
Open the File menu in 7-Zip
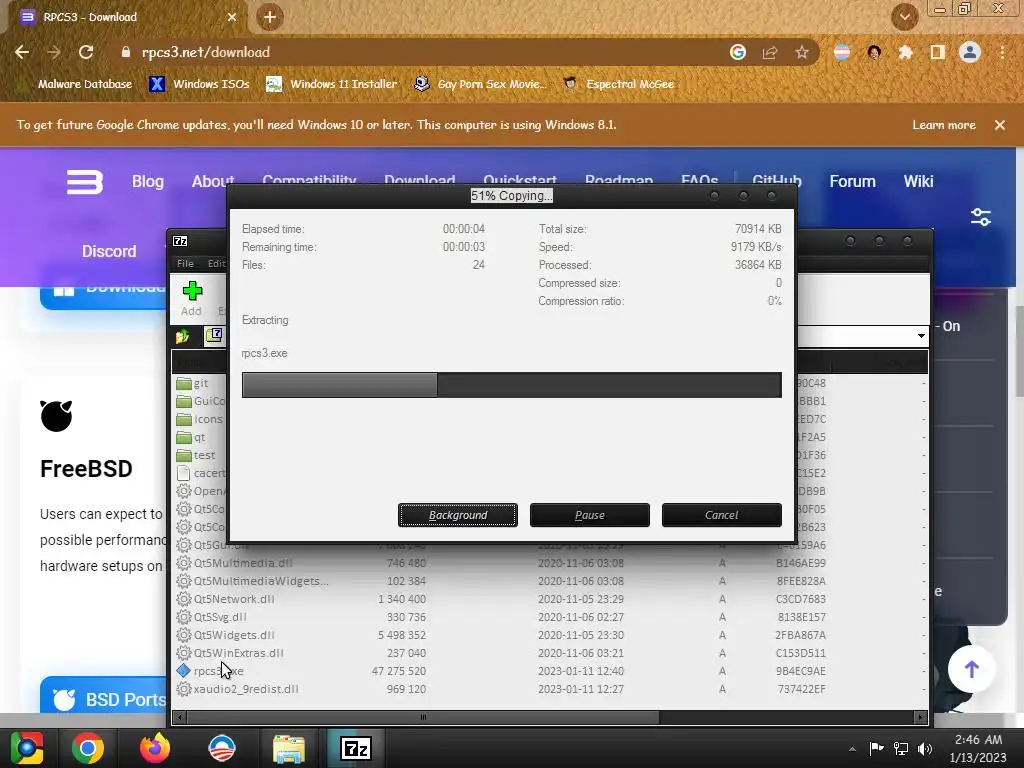(x=185, y=263)
